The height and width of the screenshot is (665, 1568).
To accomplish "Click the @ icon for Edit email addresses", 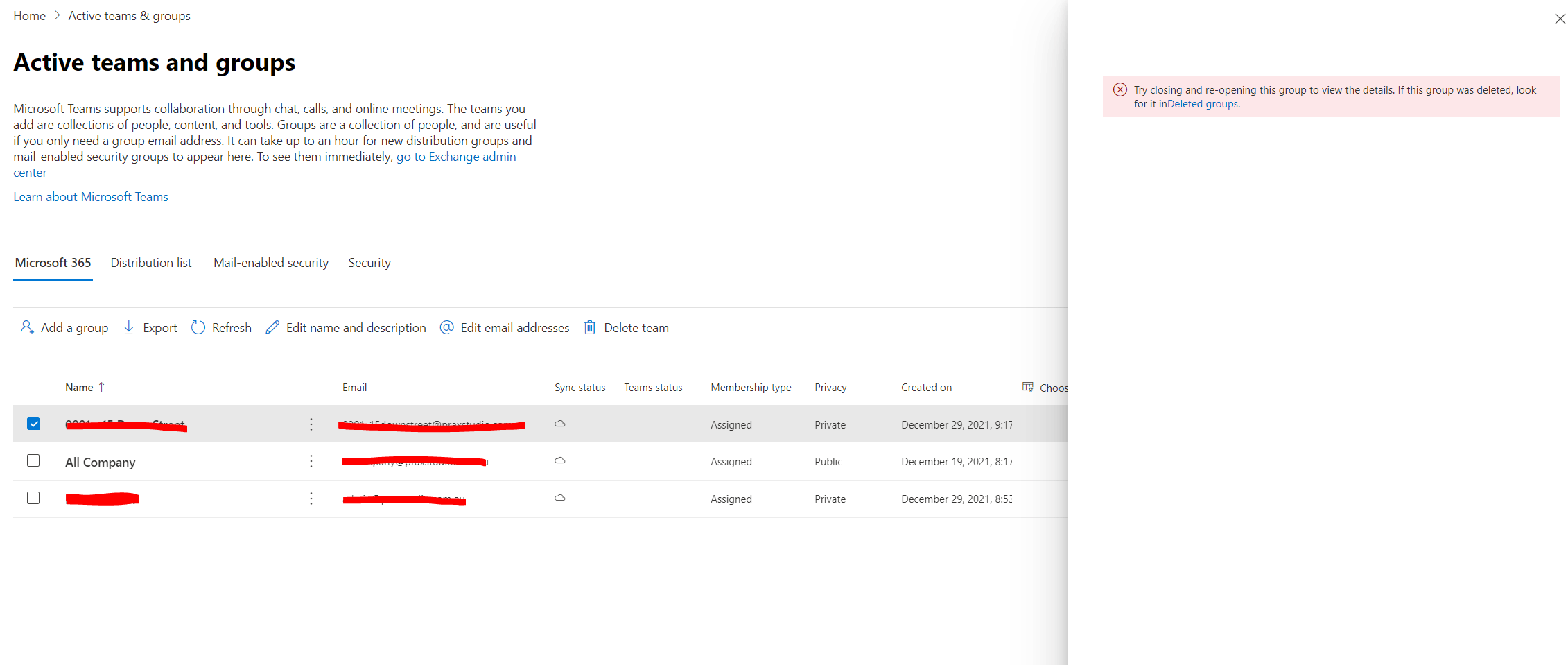I will (x=447, y=327).
